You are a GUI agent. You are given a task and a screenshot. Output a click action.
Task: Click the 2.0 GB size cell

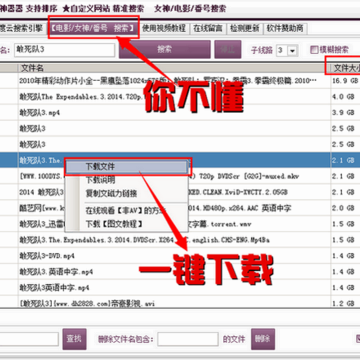(x=346, y=208)
